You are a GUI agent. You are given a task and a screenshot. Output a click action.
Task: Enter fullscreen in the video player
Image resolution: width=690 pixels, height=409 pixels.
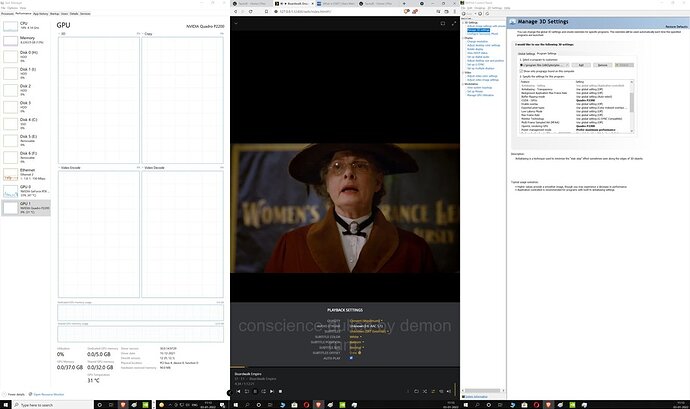(454, 23)
